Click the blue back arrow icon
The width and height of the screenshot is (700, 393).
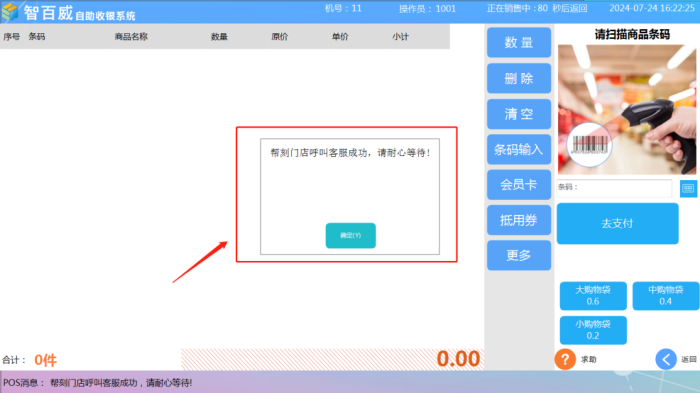pos(666,359)
